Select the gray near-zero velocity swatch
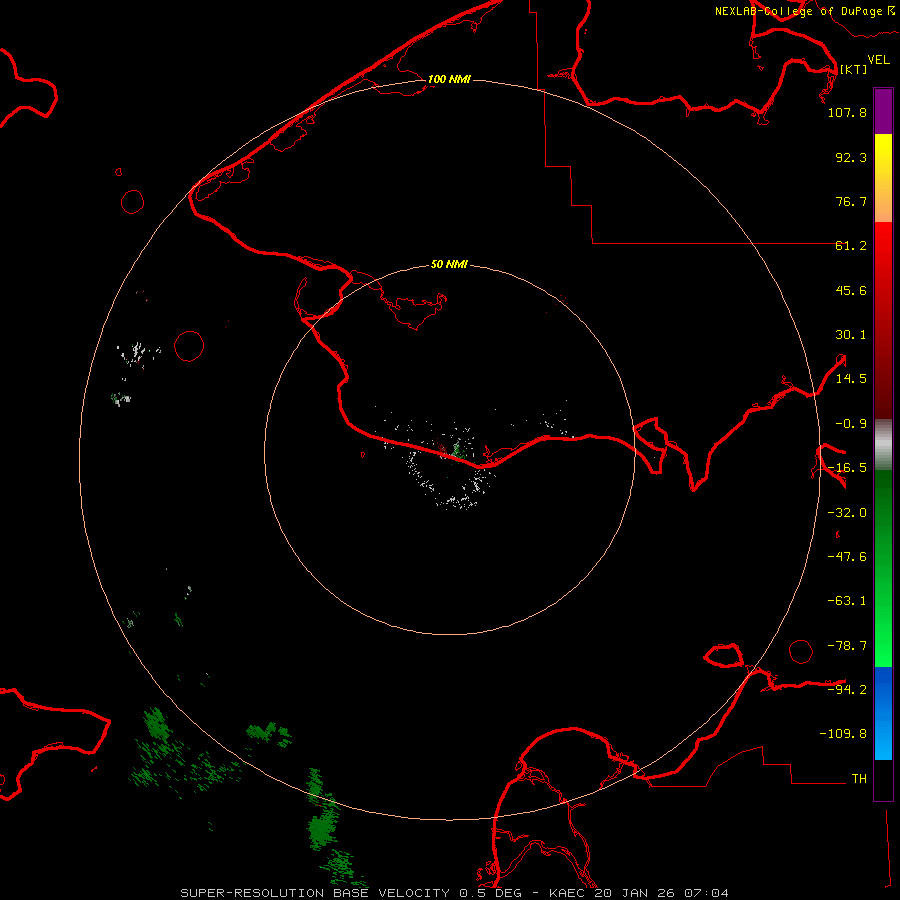This screenshot has width=900, height=900. [x=883, y=440]
